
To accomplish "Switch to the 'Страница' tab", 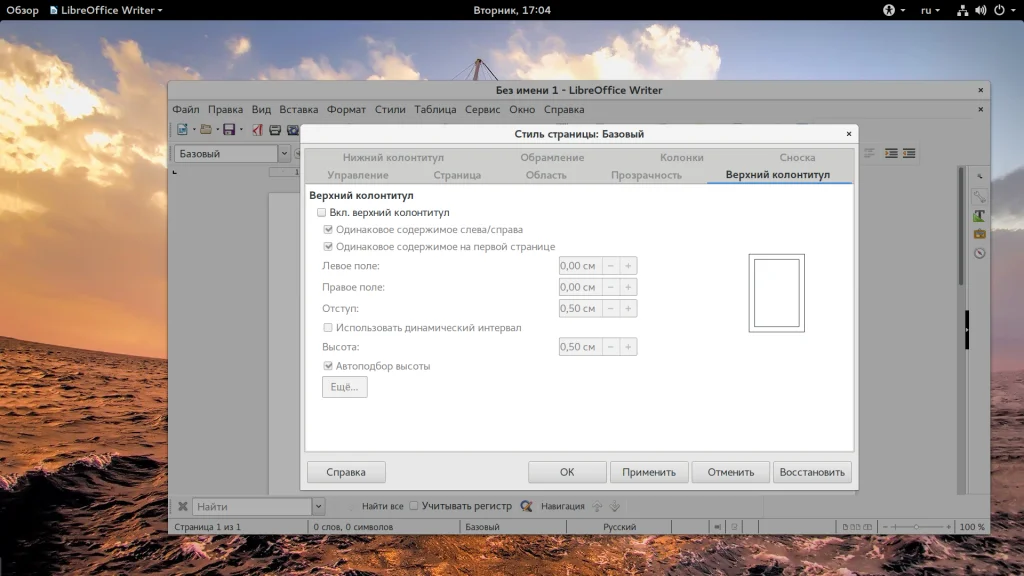I will (x=457, y=175).
